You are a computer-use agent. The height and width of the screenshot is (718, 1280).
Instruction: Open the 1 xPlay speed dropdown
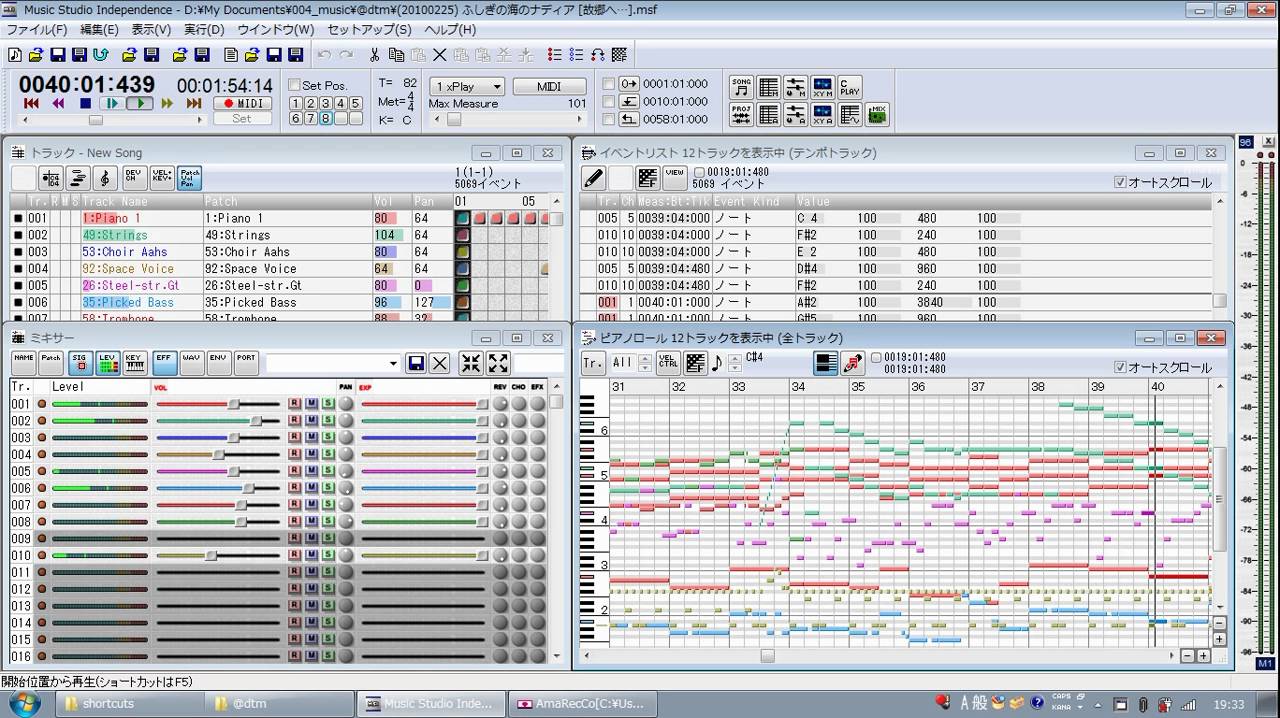click(x=467, y=87)
